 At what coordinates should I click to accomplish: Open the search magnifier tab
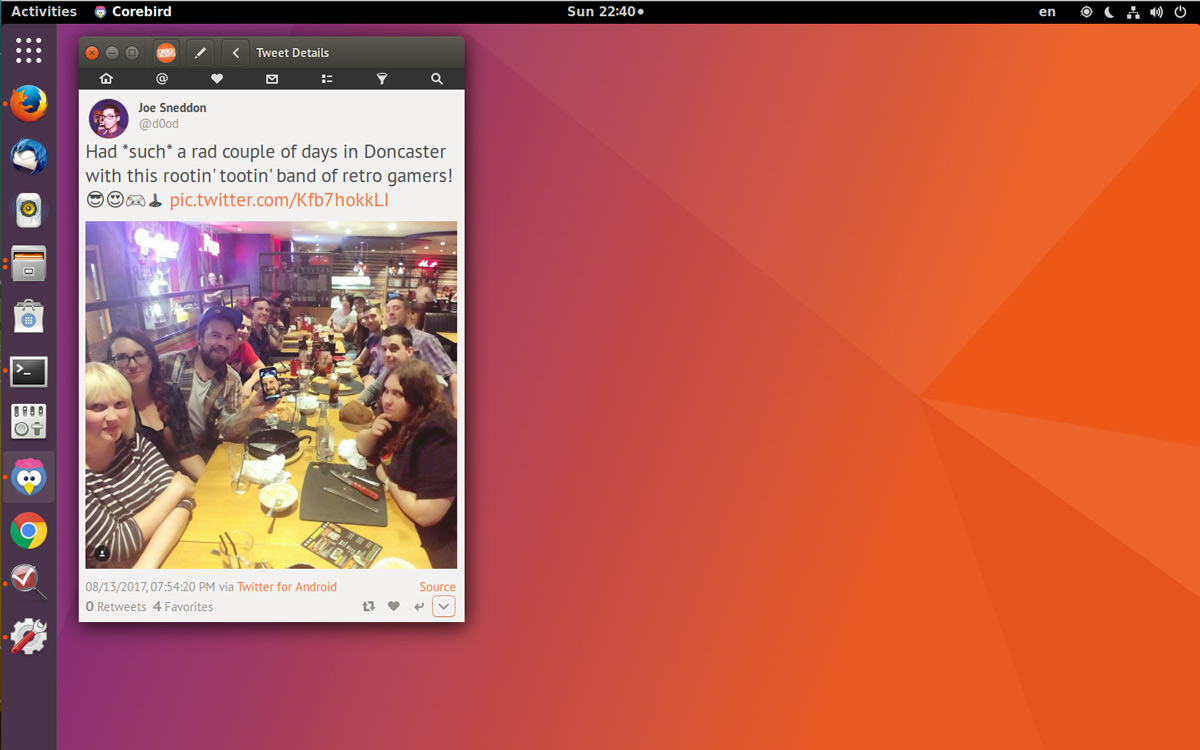tap(437, 79)
